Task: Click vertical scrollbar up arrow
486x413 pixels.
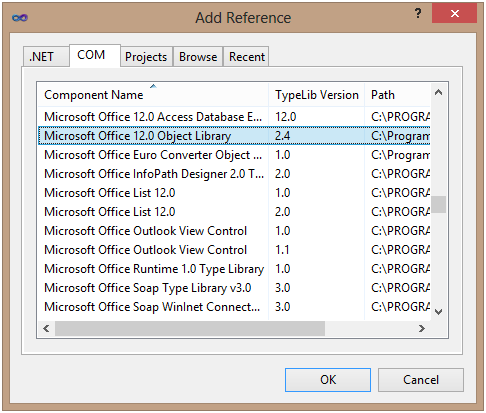Action: point(438,92)
